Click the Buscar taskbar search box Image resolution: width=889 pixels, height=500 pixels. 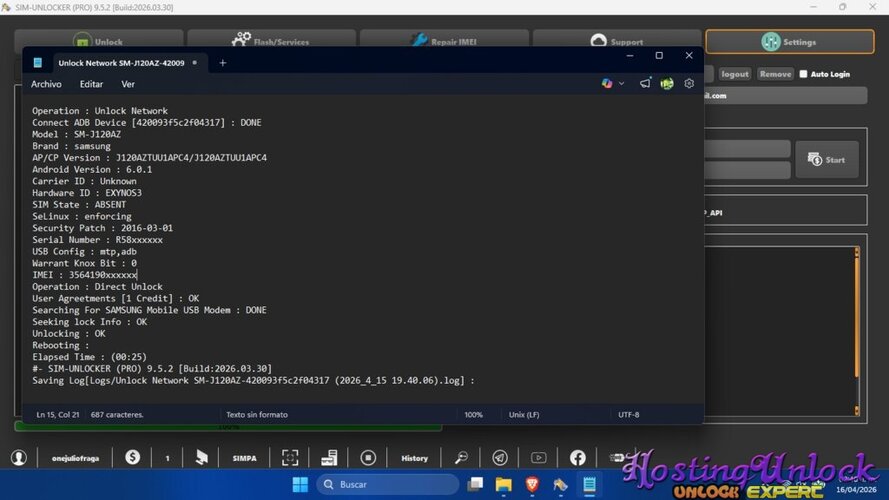387,485
